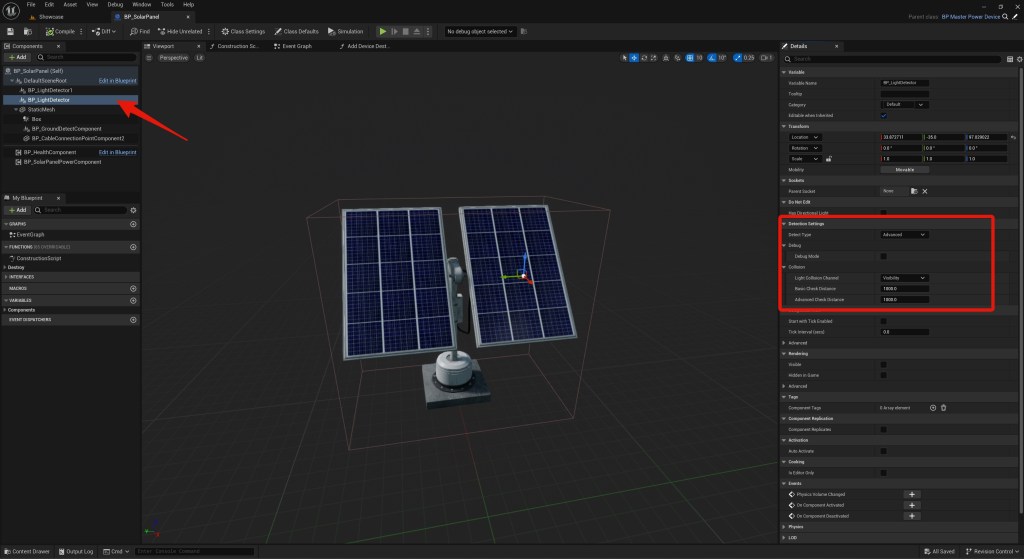Viewport: 1024px width, 559px height.
Task: Toggle Editable when Inherited checkbox
Action: pos(883,115)
